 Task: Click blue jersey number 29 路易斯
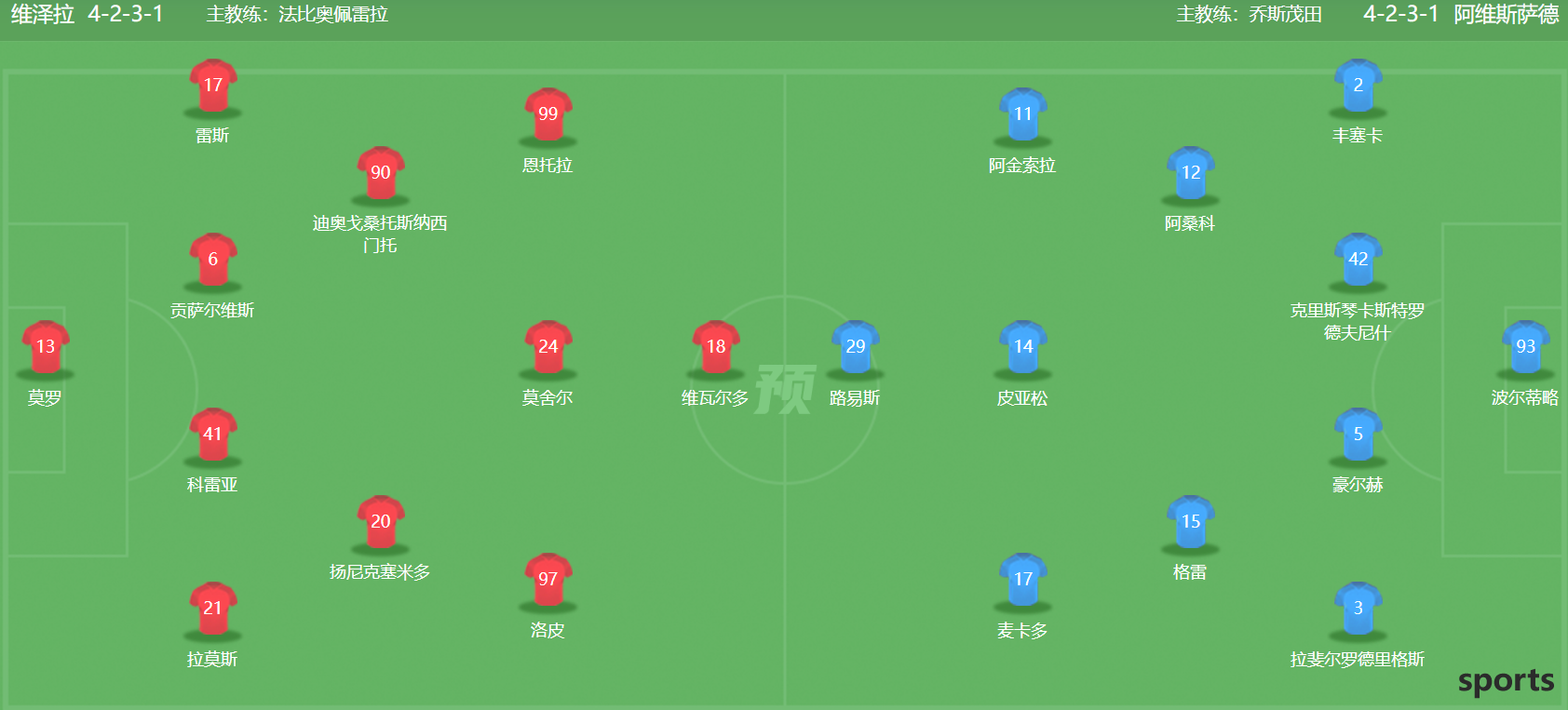click(x=856, y=347)
